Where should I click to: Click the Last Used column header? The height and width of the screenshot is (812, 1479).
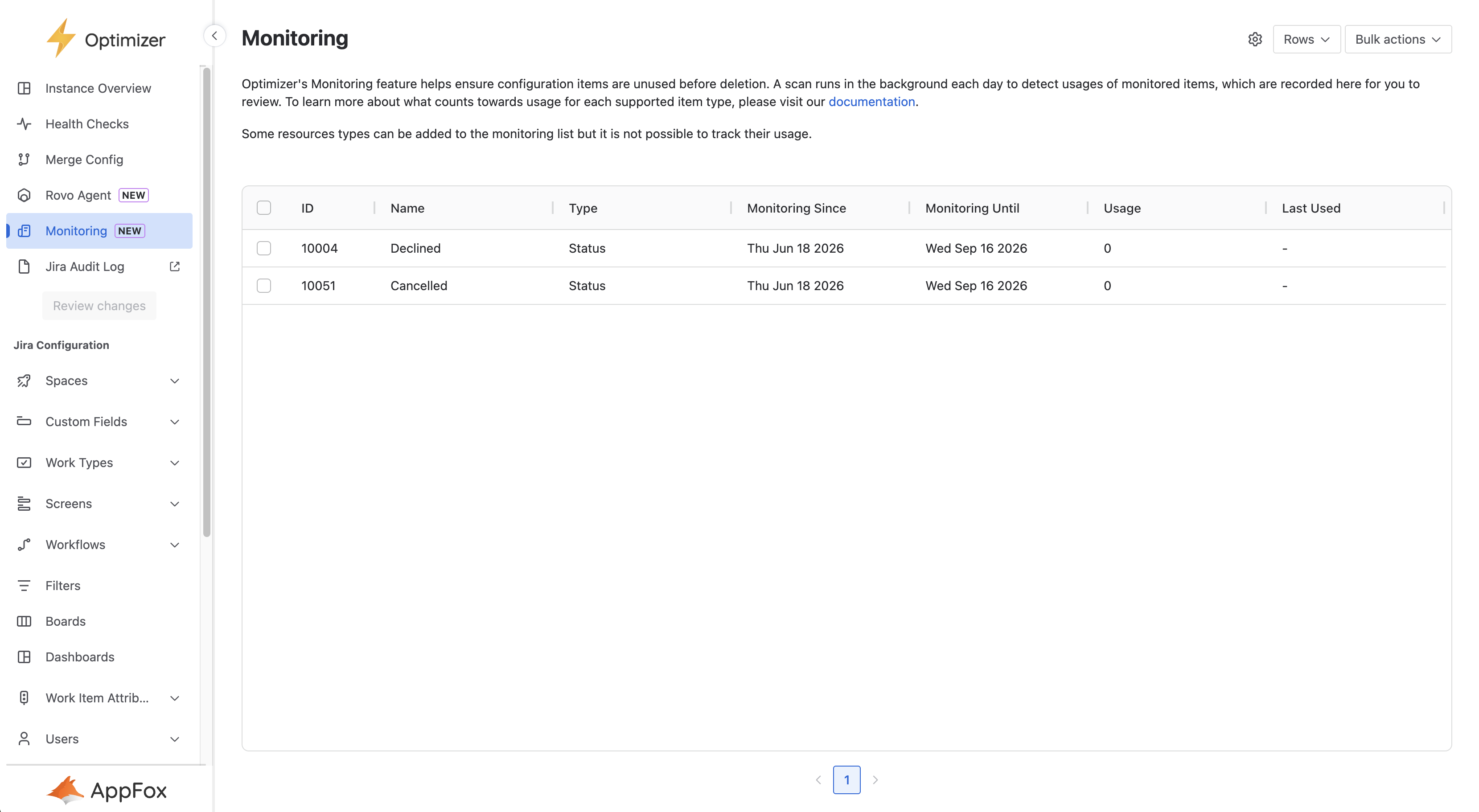click(x=1311, y=208)
